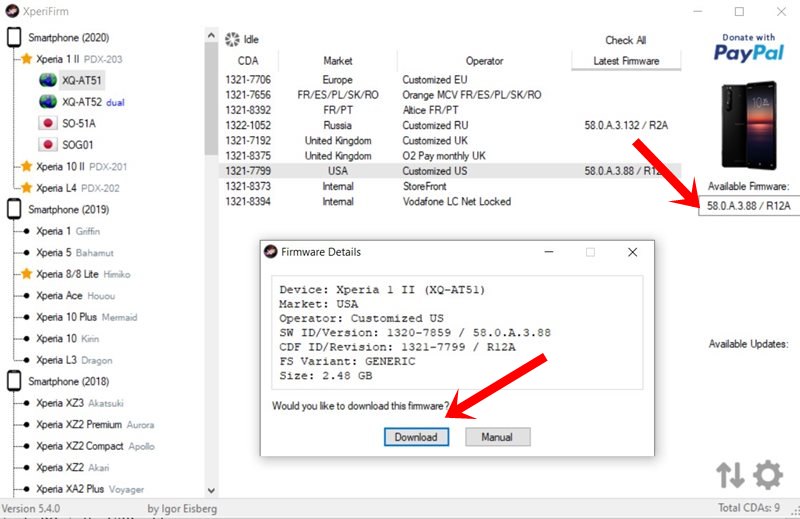Click the Japan flag icon for SO-51A
The width and height of the screenshot is (800, 519).
click(48, 123)
